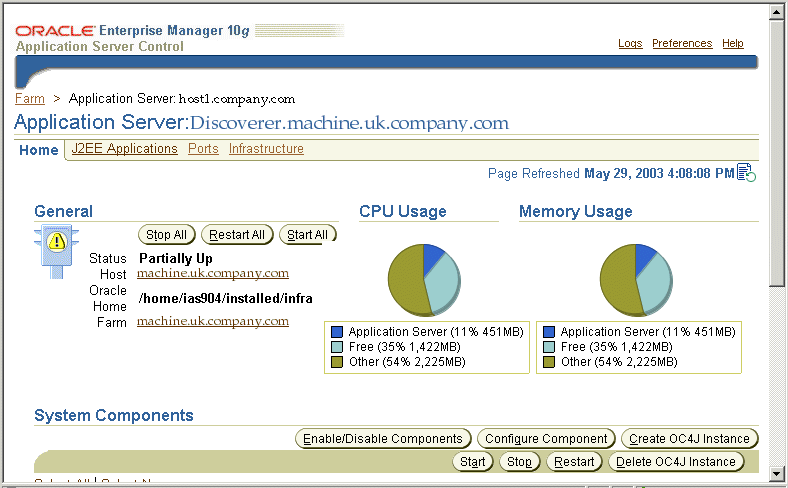Click blue Application Server swatch in CPU legend

[x=337, y=332]
